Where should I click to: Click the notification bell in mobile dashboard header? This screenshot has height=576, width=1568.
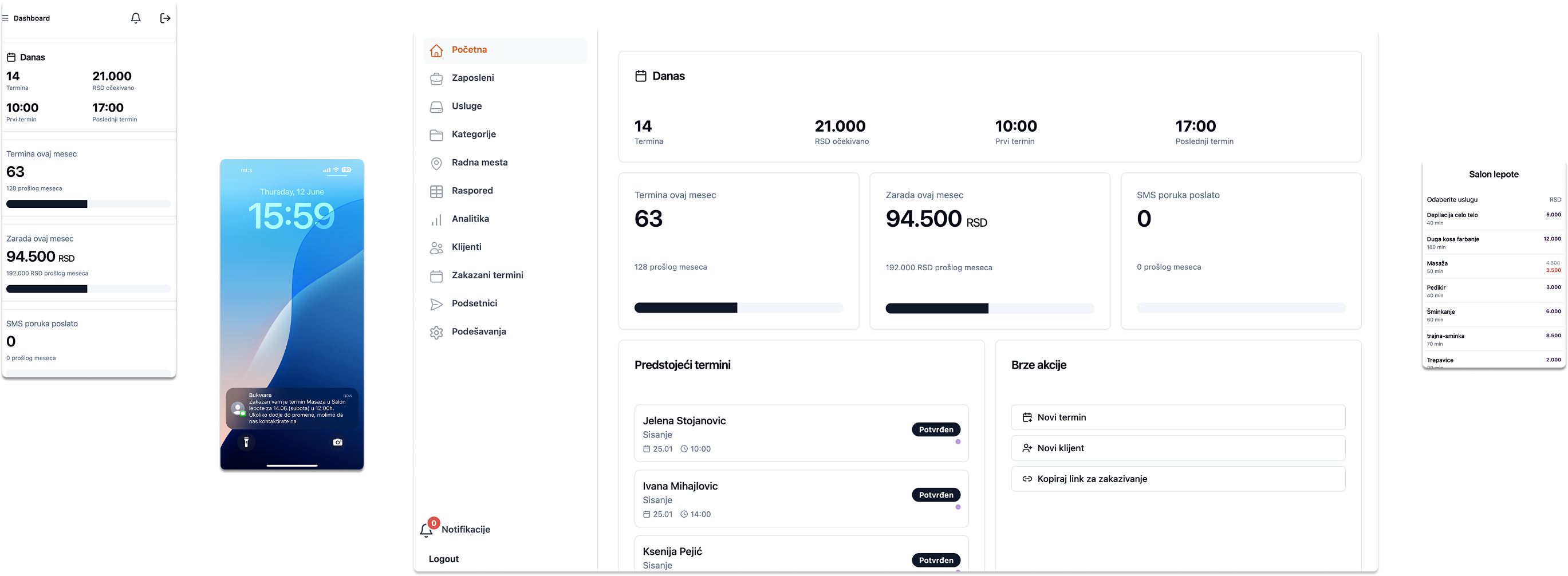click(x=136, y=18)
